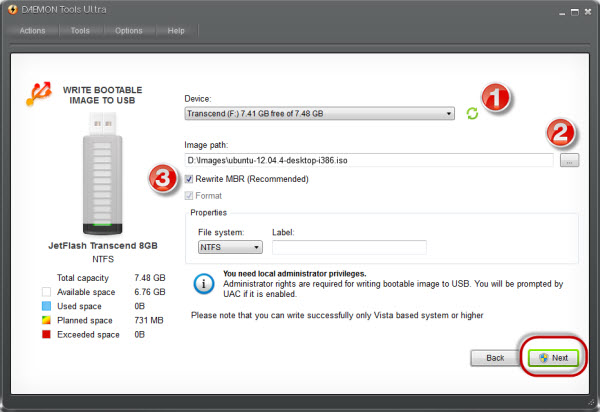Minimize the DAEMON Tools Ultra window
Viewport: 600px width, 412px height.
click(562, 13)
